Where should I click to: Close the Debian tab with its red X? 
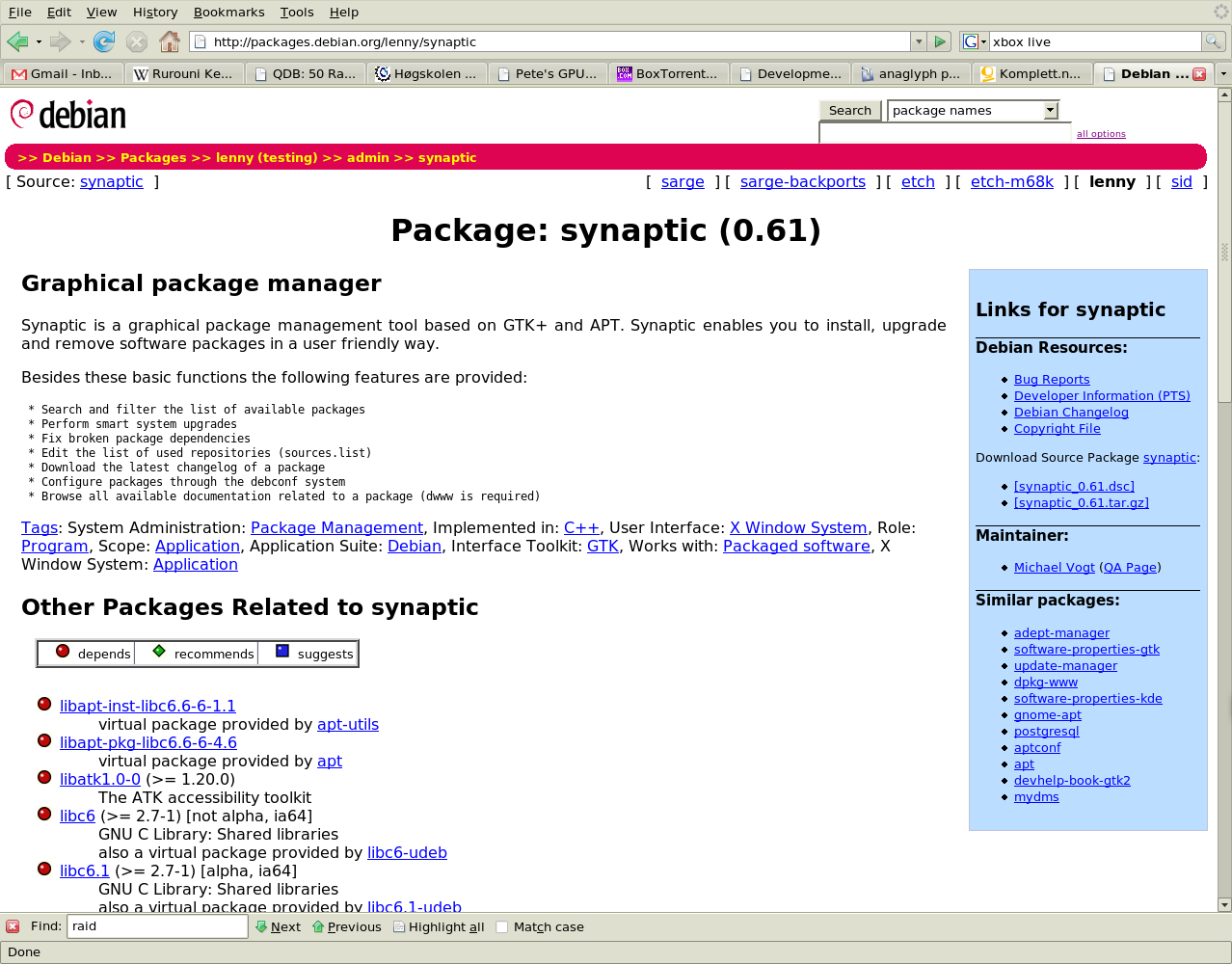[1199, 73]
